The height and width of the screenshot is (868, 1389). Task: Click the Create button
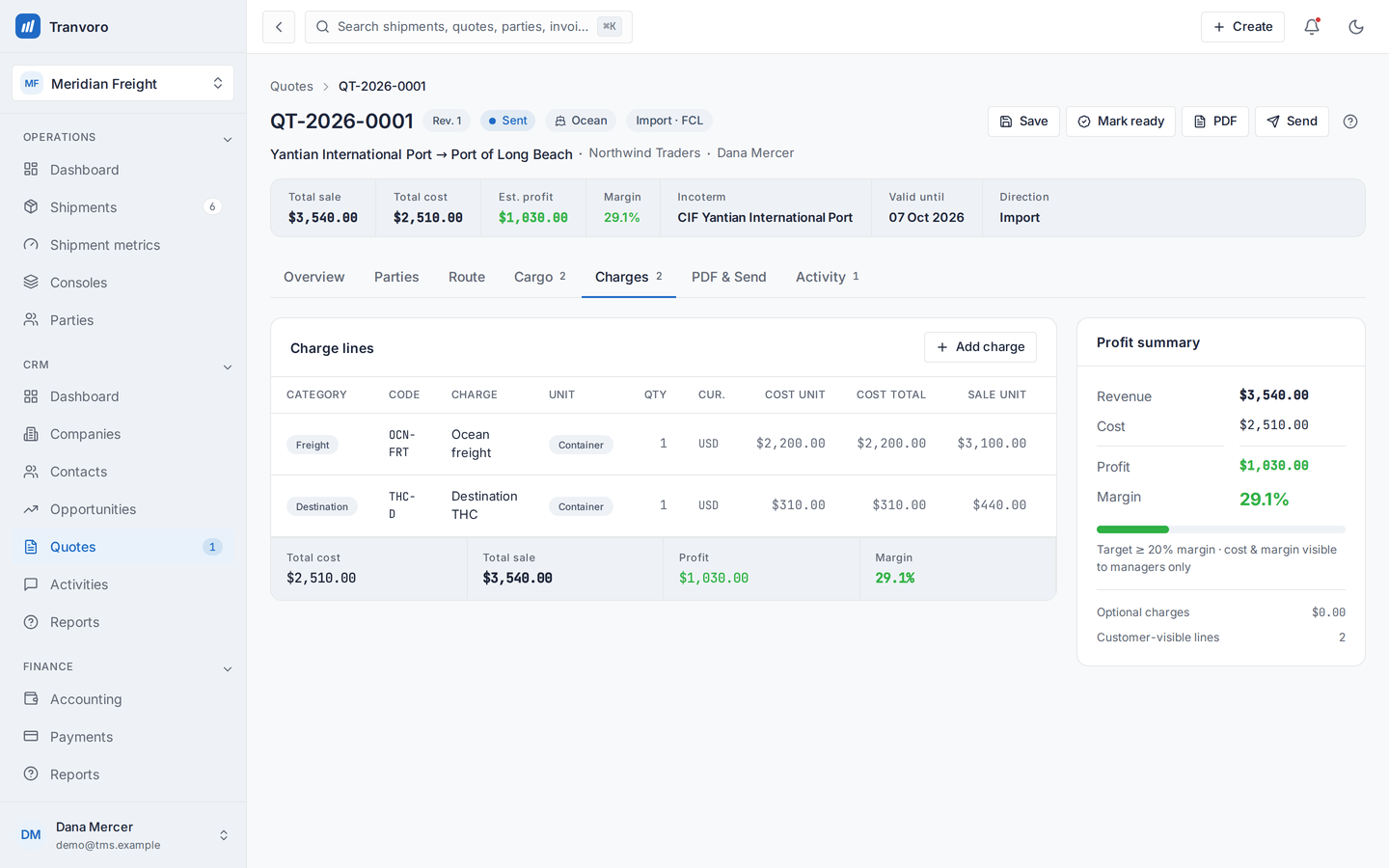click(1242, 27)
